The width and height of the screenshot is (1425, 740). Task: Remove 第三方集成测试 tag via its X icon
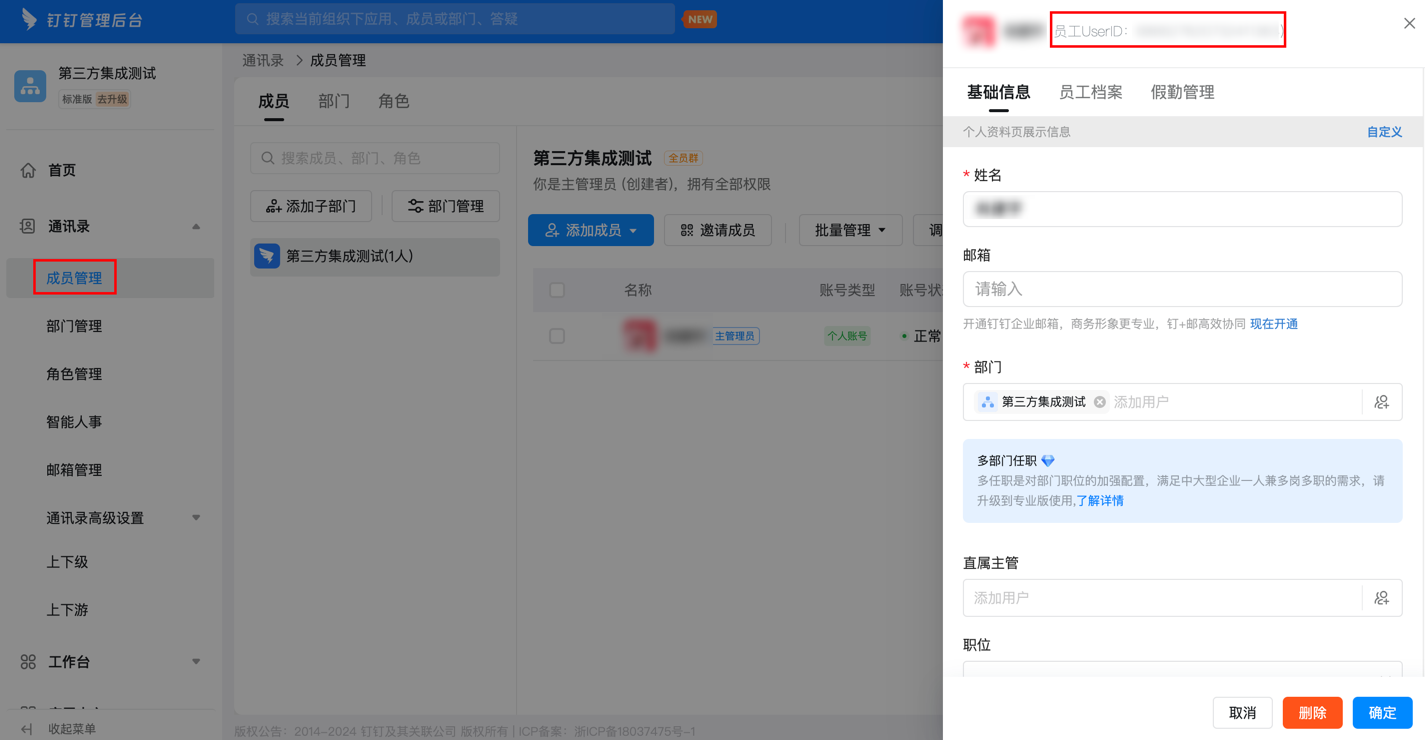tap(1099, 400)
